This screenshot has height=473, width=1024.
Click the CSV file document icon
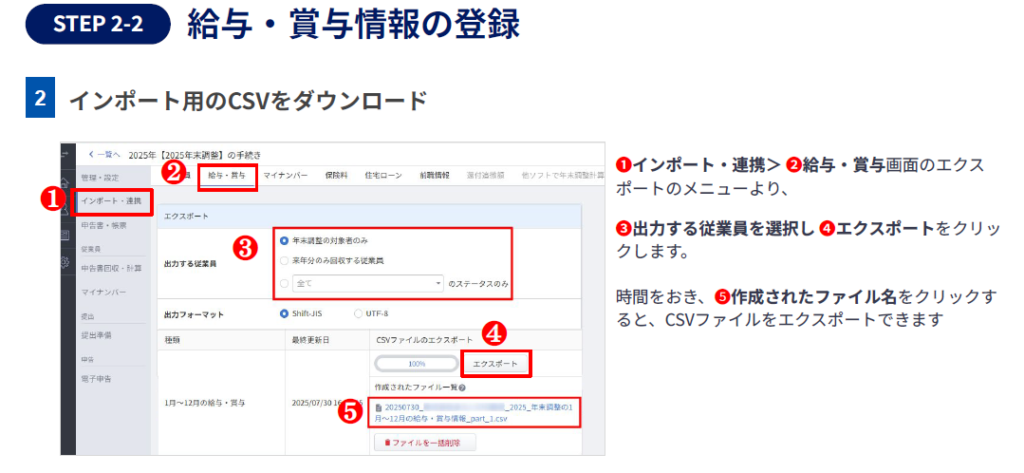pyautogui.click(x=377, y=408)
